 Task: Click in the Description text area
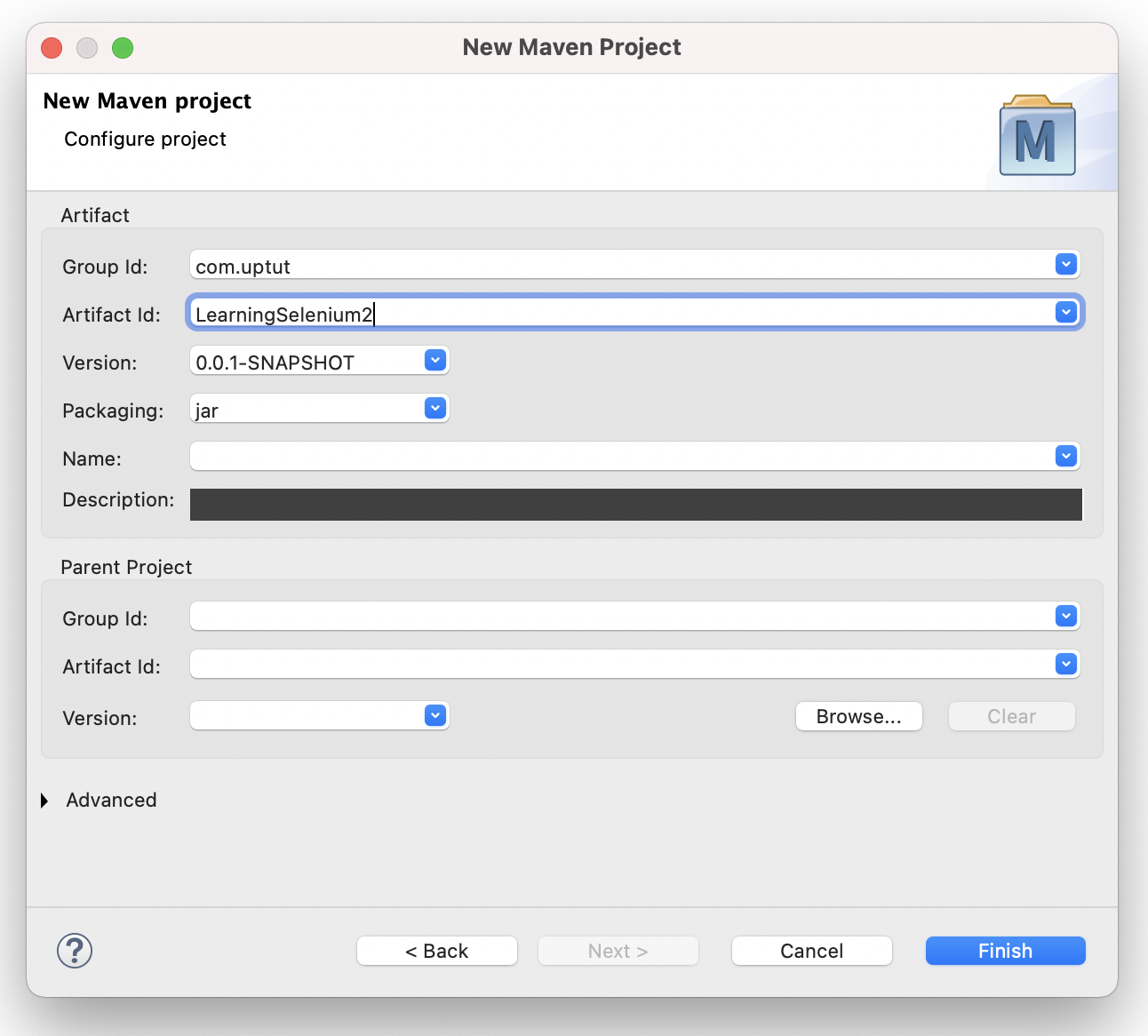635,505
